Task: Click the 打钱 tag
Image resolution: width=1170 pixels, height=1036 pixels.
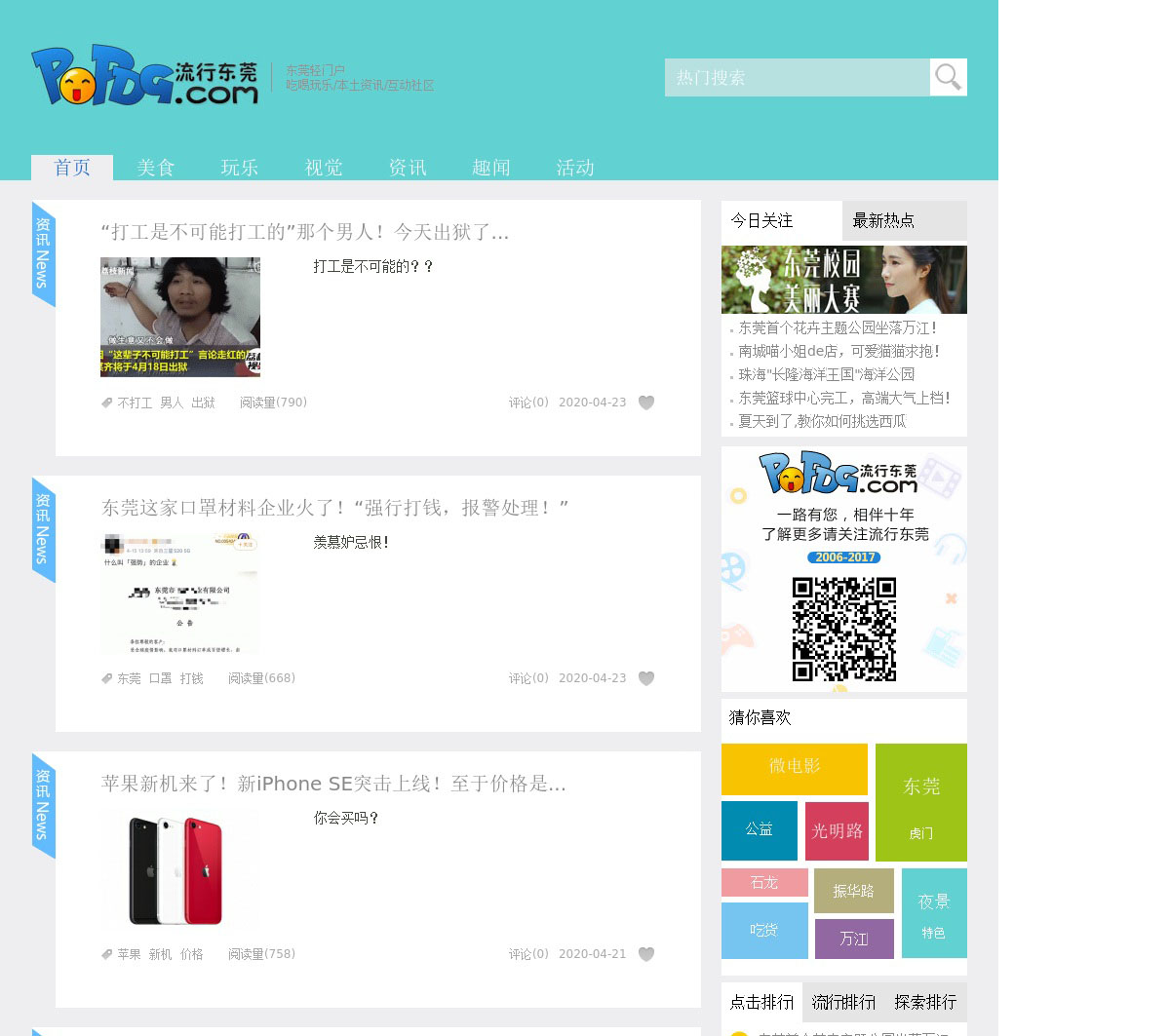Action: click(x=191, y=678)
